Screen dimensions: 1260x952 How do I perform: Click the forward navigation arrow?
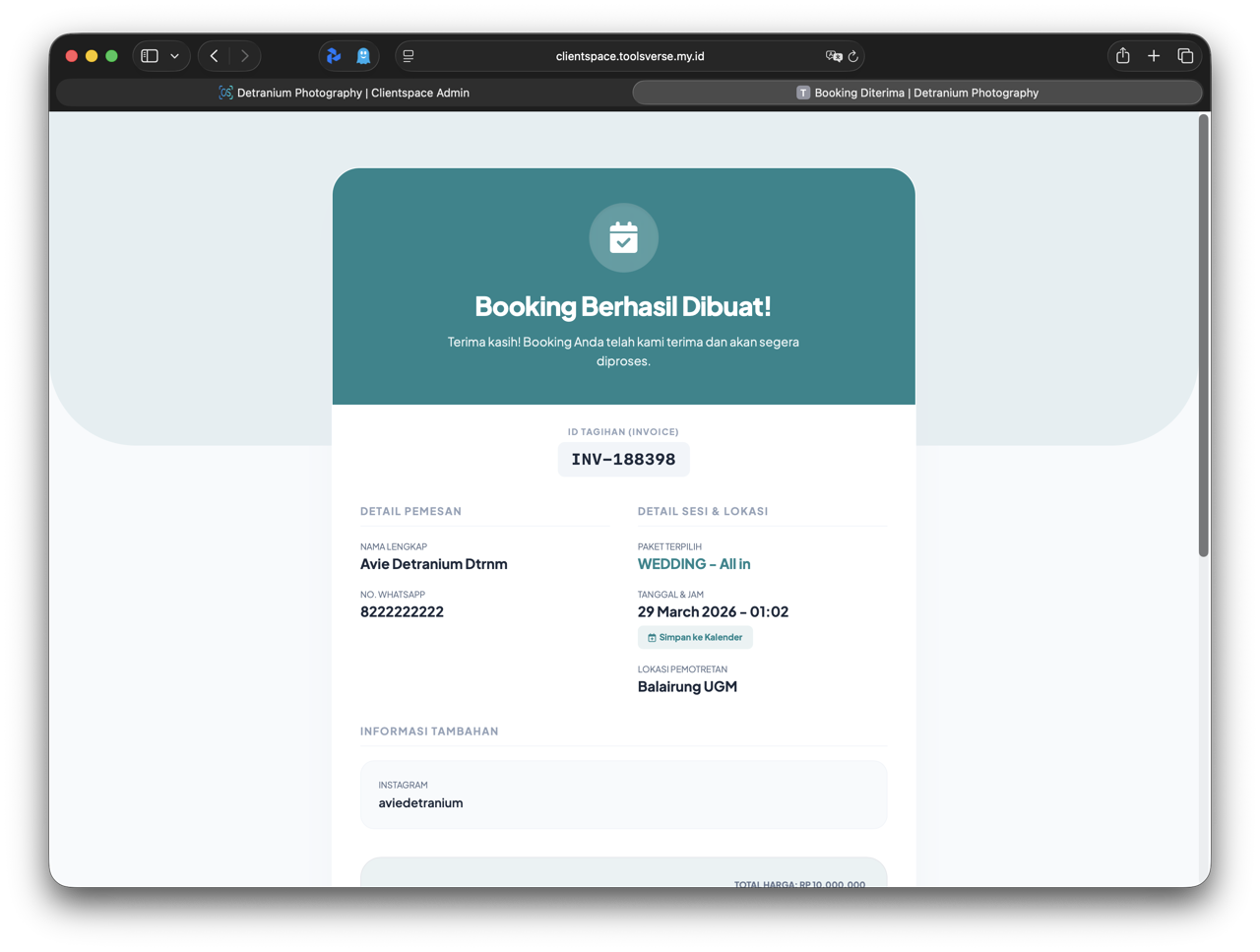[243, 56]
